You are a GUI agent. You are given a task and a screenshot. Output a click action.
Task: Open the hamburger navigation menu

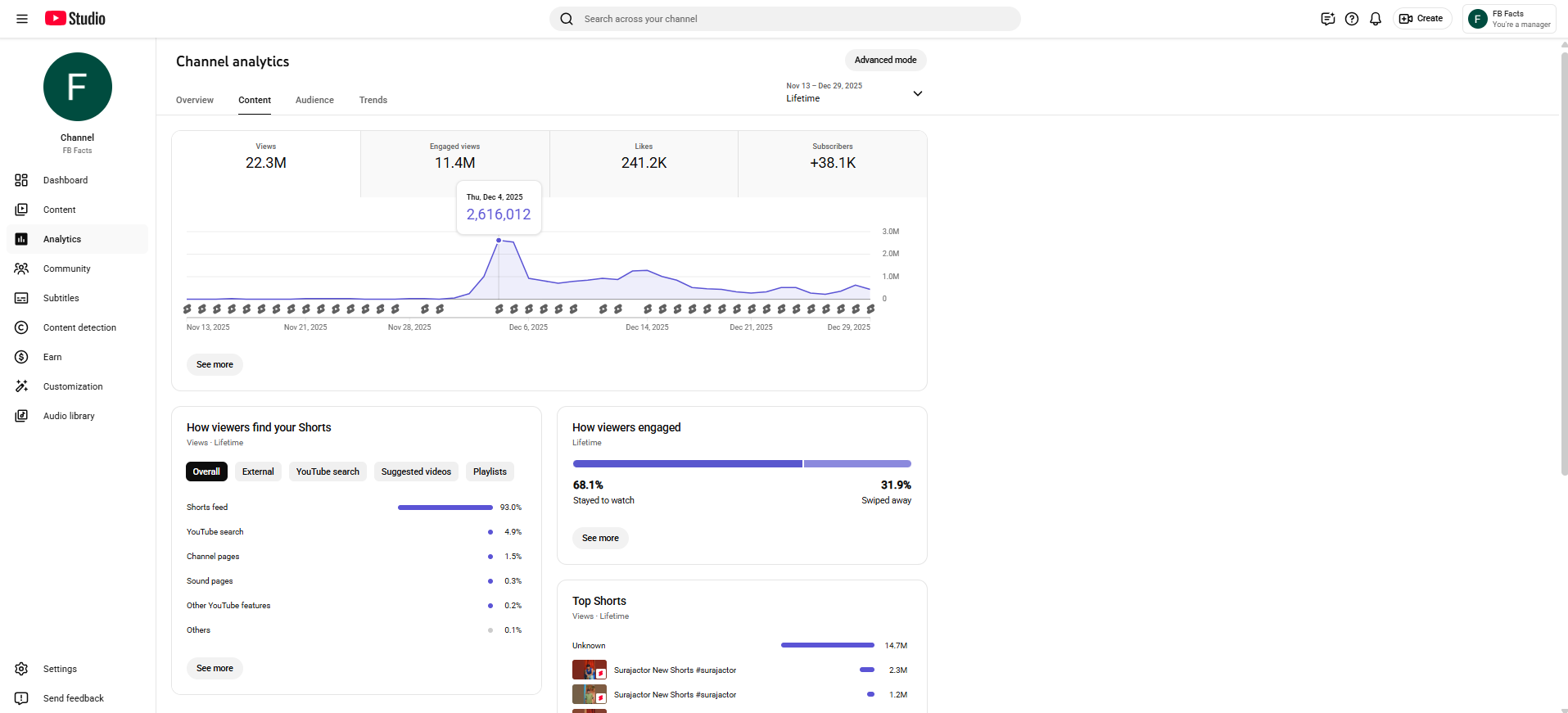click(x=22, y=19)
